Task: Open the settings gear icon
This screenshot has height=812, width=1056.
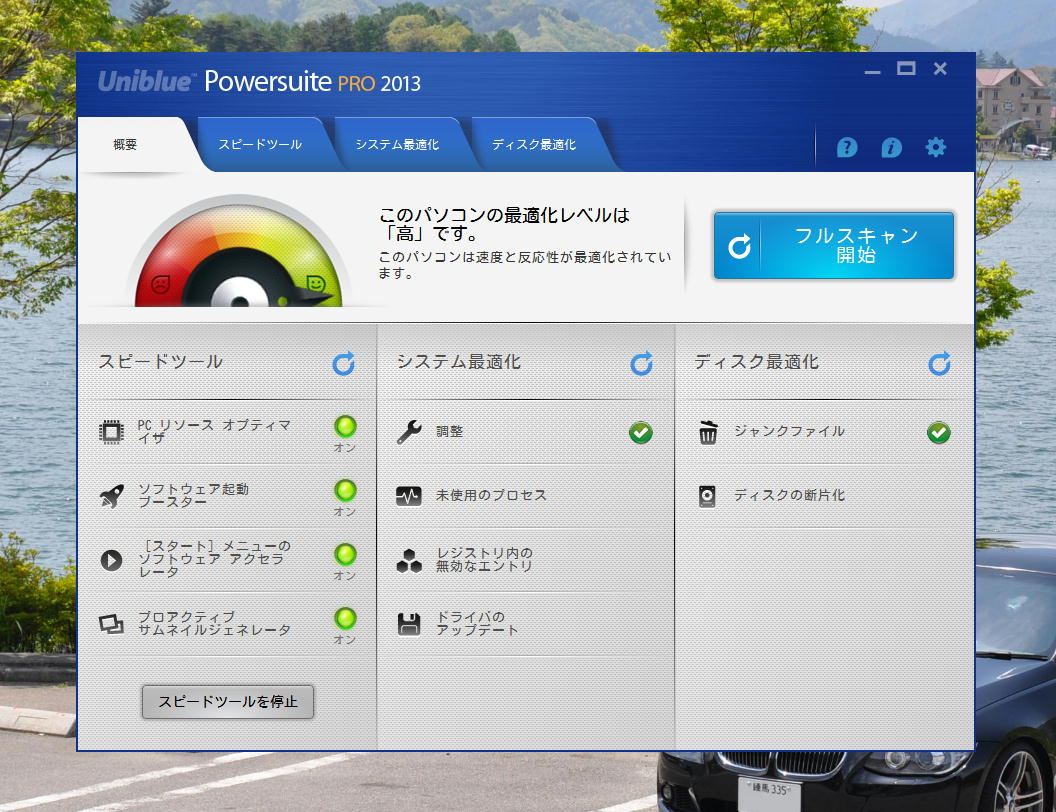Action: click(x=935, y=147)
